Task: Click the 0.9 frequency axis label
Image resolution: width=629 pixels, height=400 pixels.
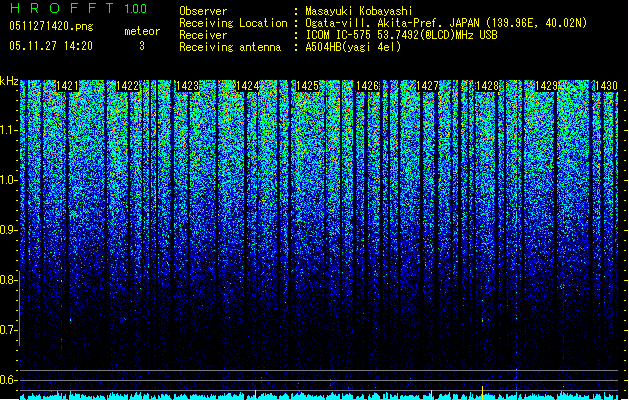Action: tap(8, 230)
